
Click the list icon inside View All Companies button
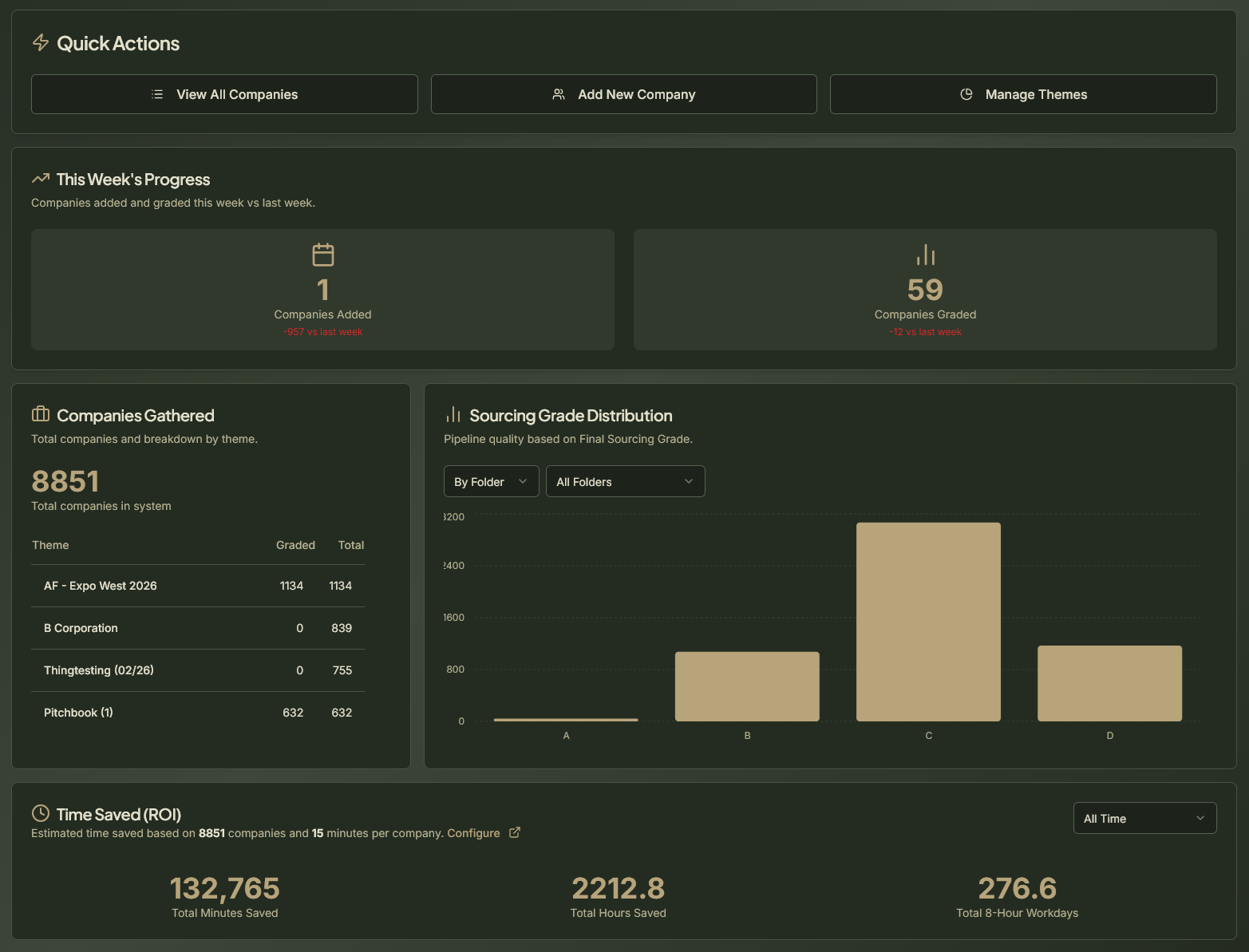pos(158,93)
